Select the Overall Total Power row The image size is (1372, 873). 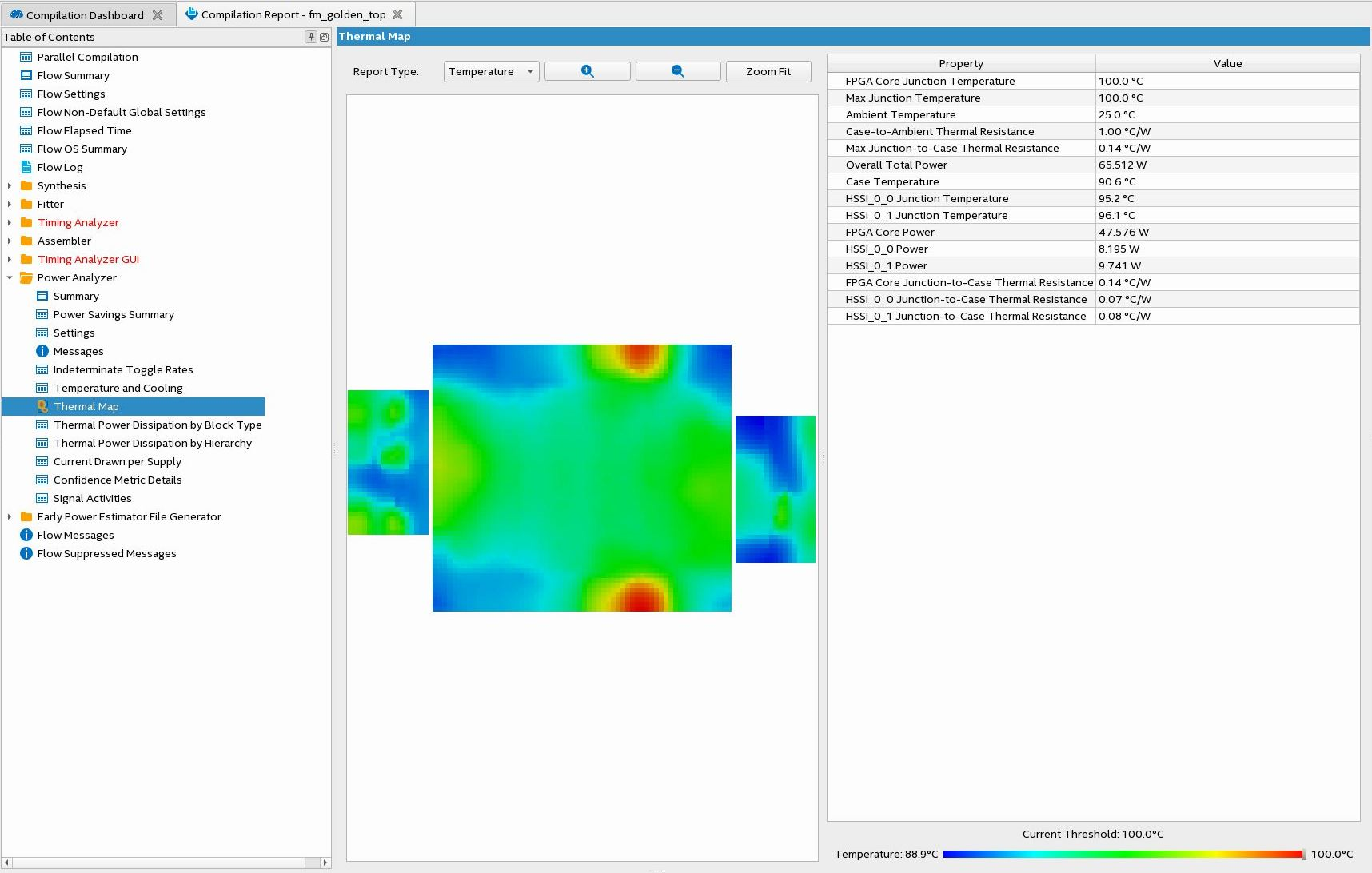1093,165
